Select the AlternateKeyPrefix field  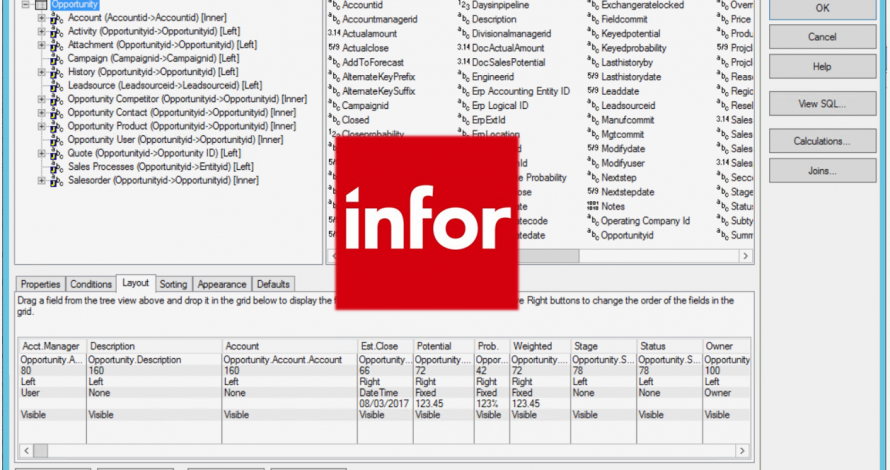coord(379,77)
